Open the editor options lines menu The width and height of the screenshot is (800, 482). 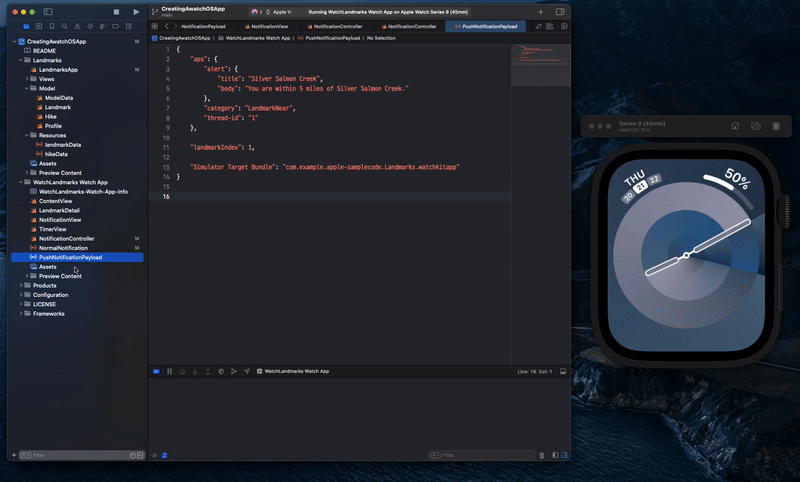[549, 27]
